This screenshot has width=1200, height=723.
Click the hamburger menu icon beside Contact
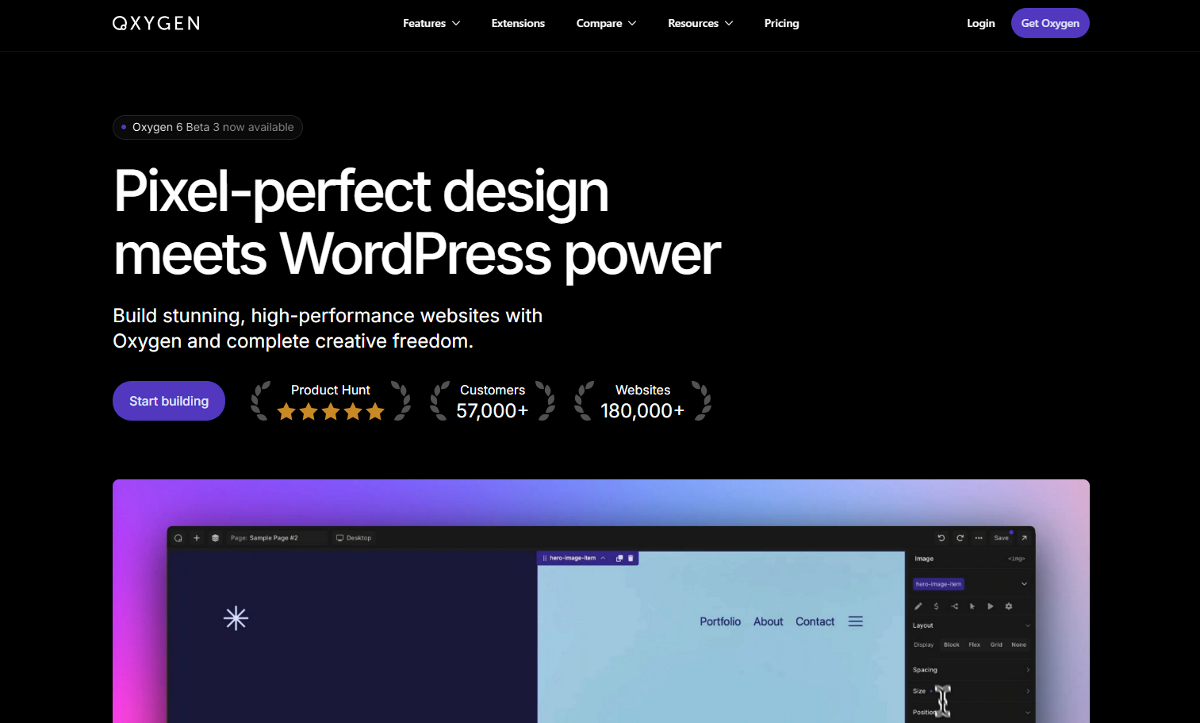(856, 621)
